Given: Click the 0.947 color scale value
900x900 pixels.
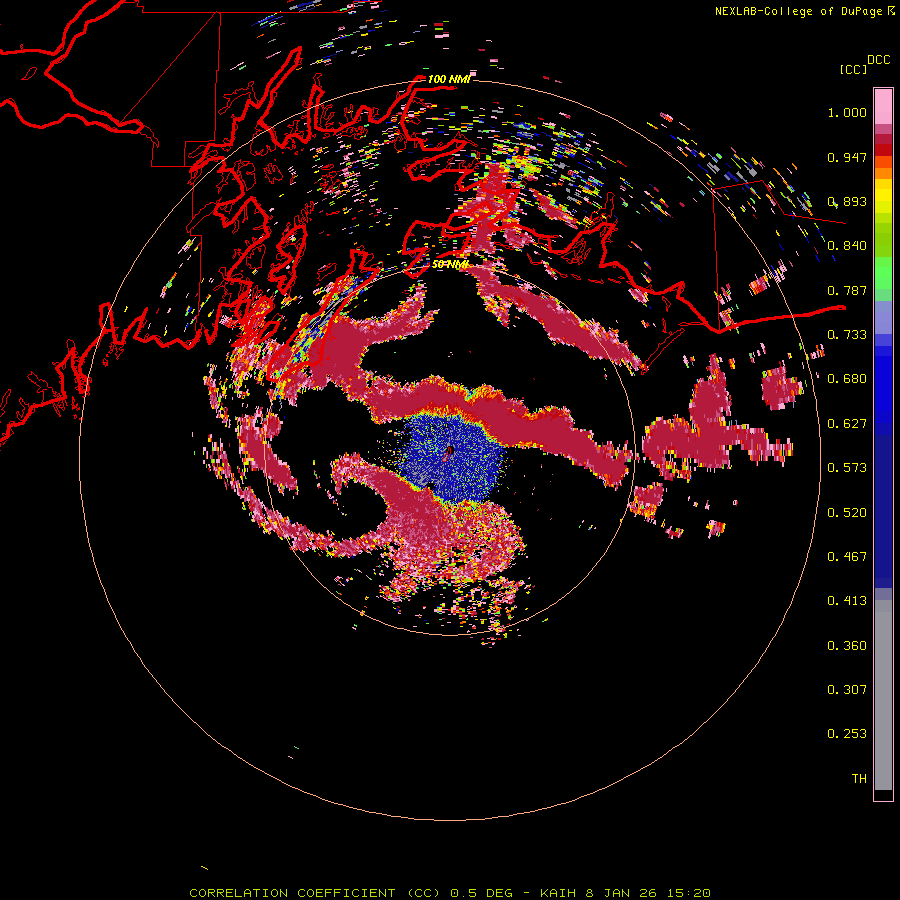Looking at the screenshot, I should (847, 157).
